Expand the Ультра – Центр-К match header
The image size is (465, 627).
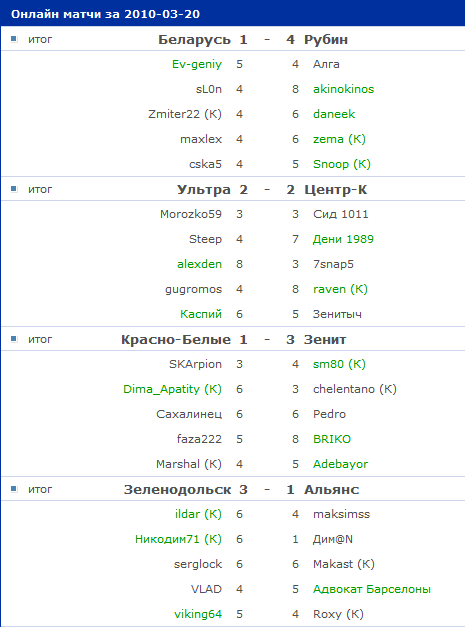click(x=233, y=189)
